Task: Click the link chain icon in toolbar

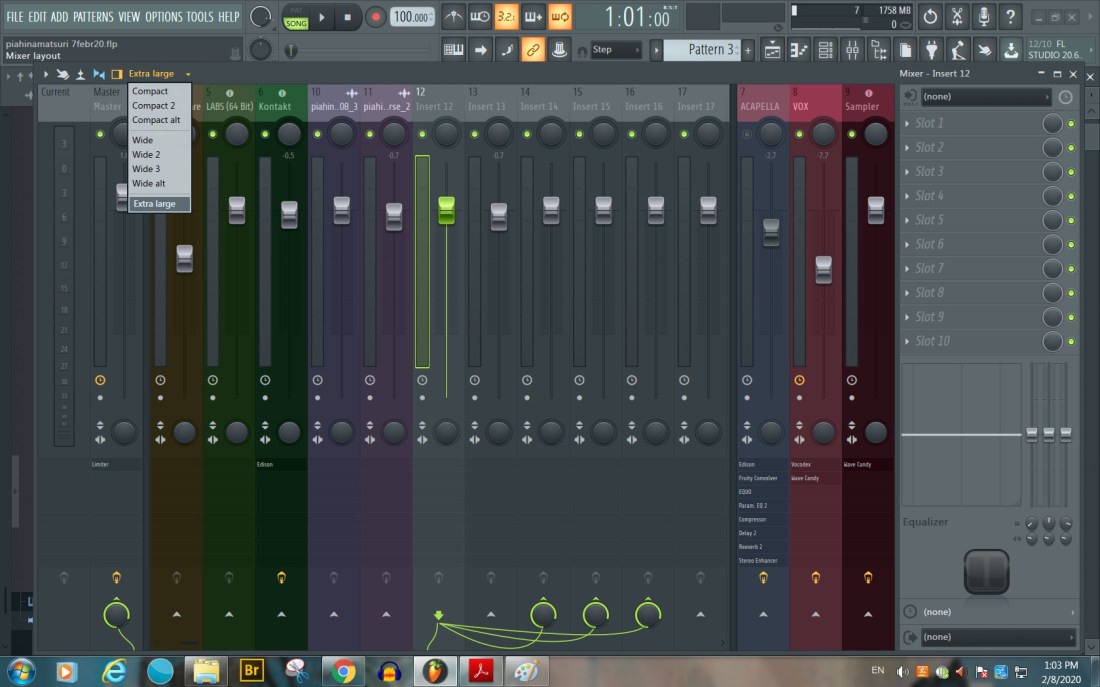Action: (533, 50)
